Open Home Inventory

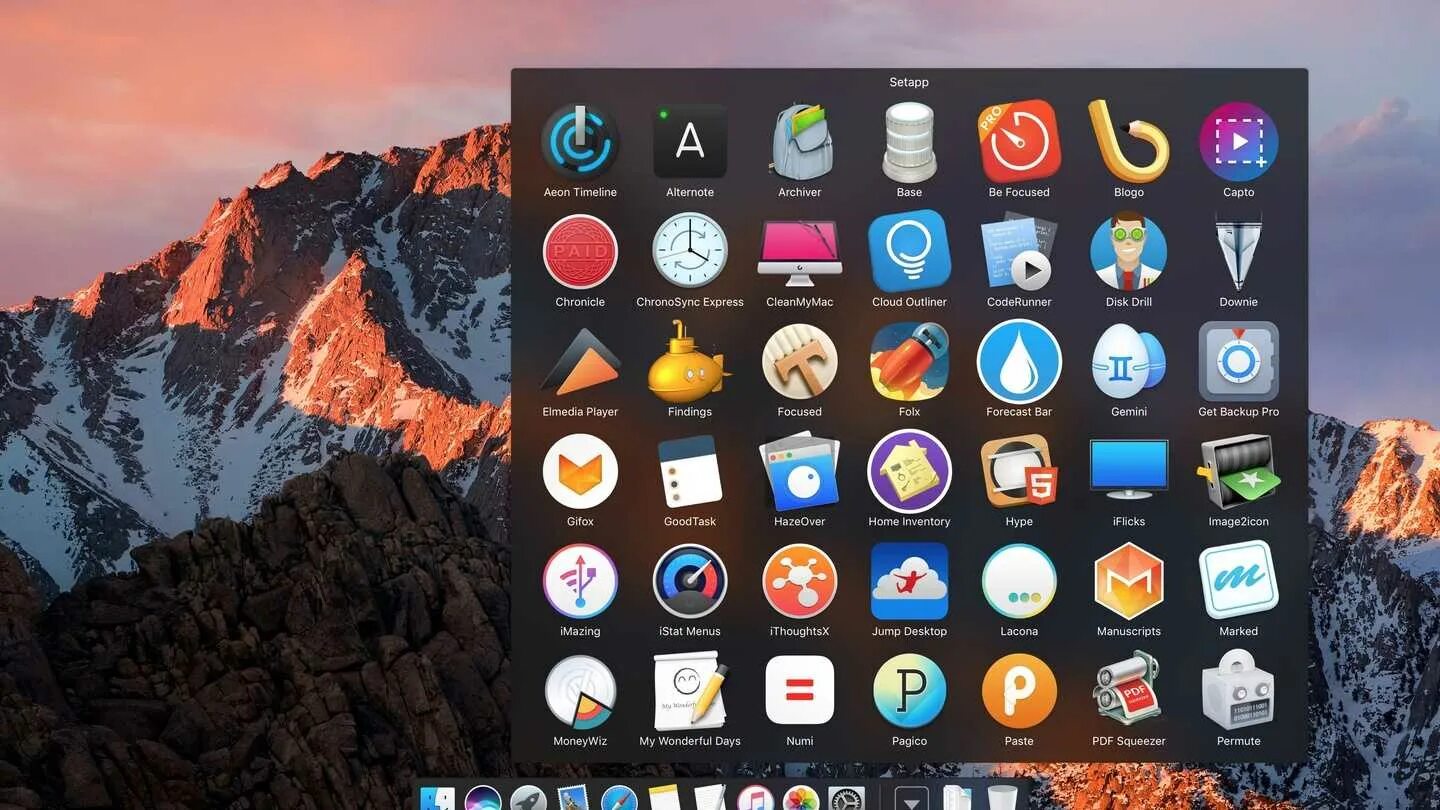pyautogui.click(x=909, y=472)
